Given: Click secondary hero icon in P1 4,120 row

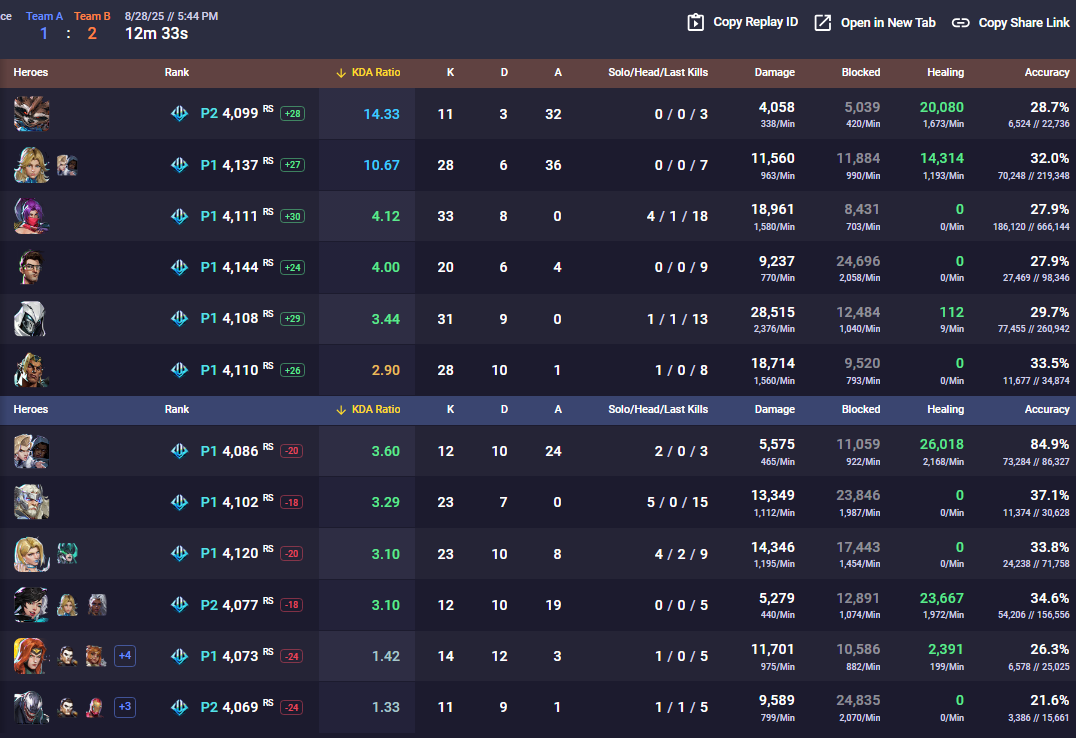Looking at the screenshot, I should (x=67, y=553).
